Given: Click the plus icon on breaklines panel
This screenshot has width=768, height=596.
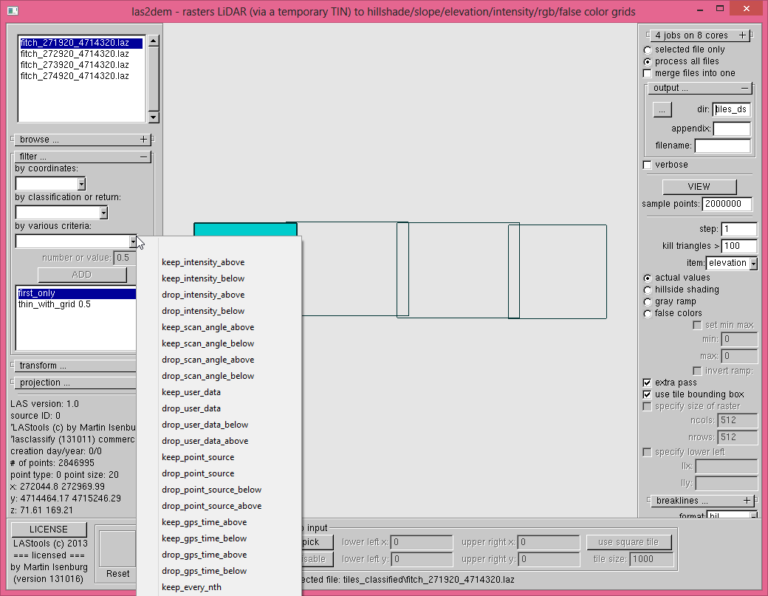Looking at the screenshot, I should [745, 500].
